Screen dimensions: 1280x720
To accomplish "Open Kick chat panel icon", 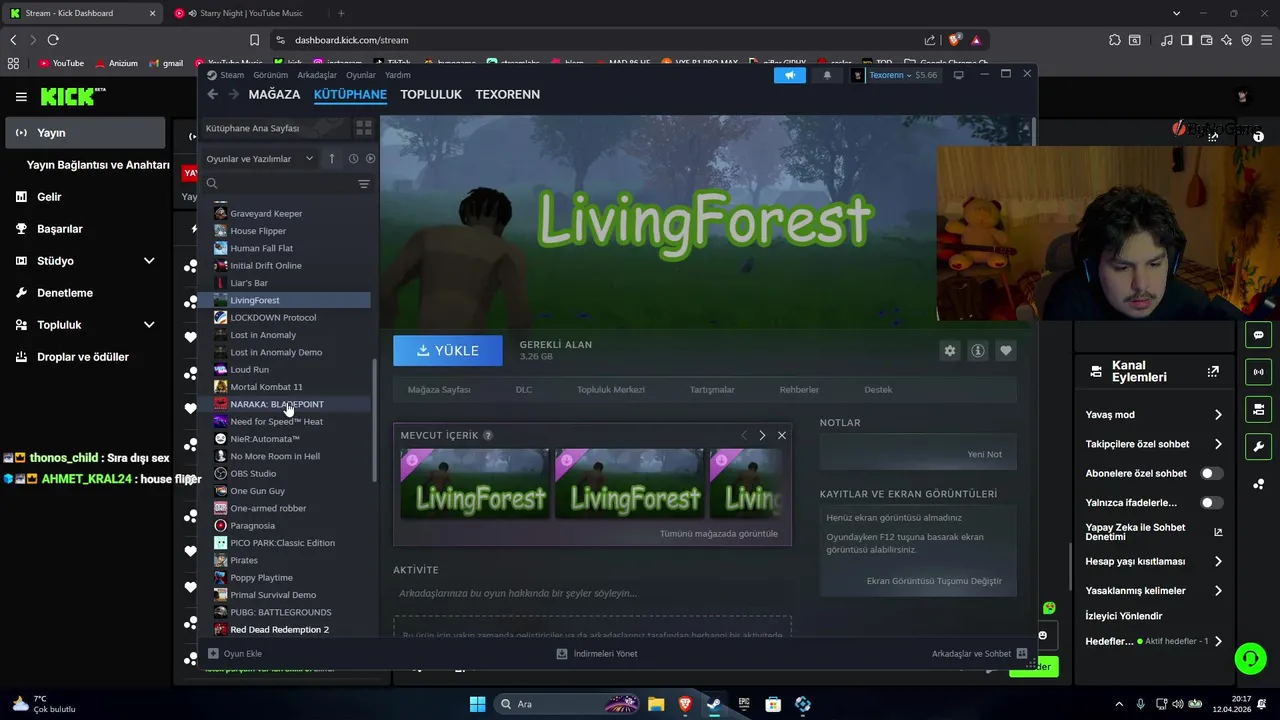I will [x=1258, y=335].
